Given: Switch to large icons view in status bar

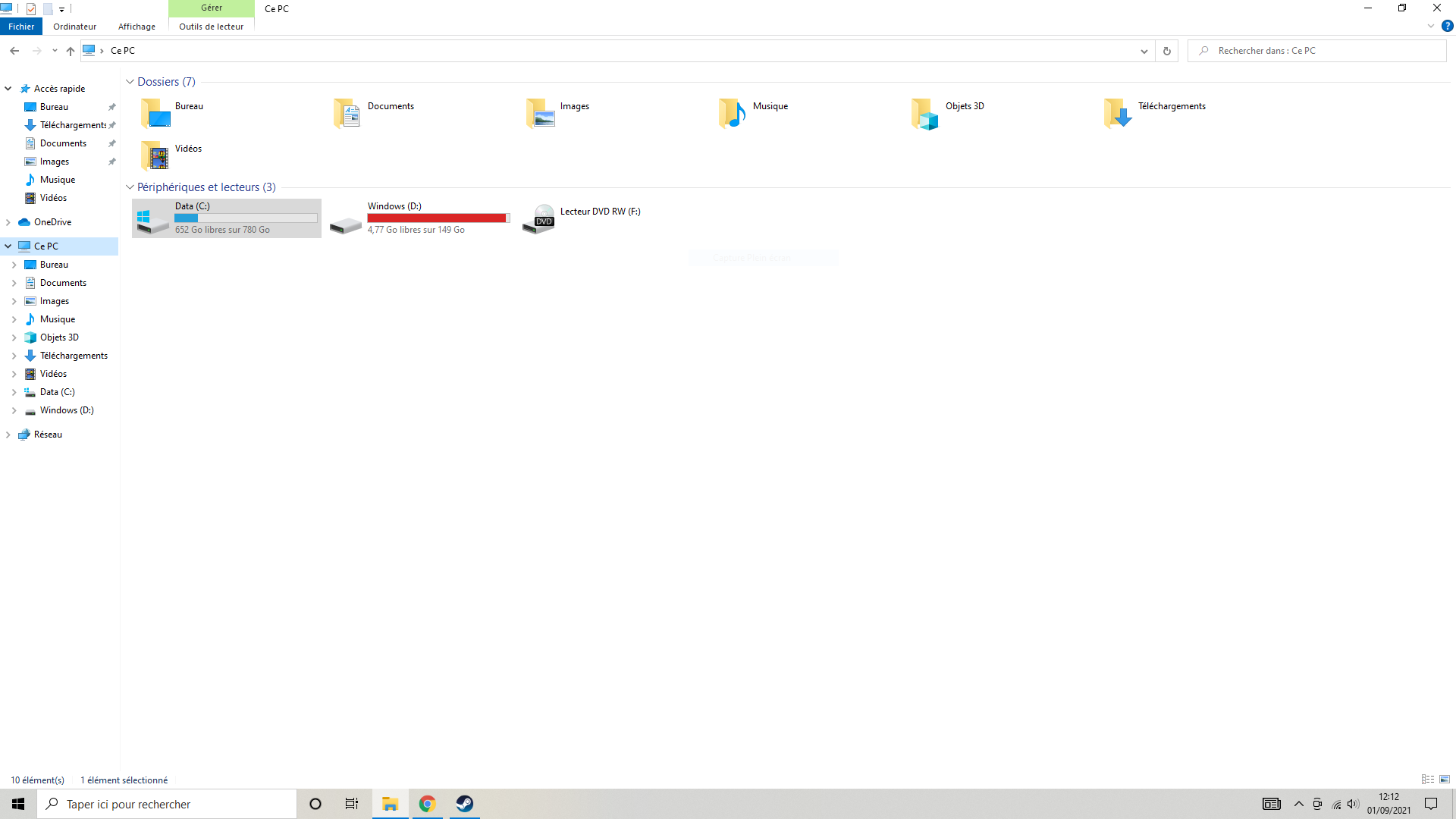Looking at the screenshot, I should (x=1445, y=780).
